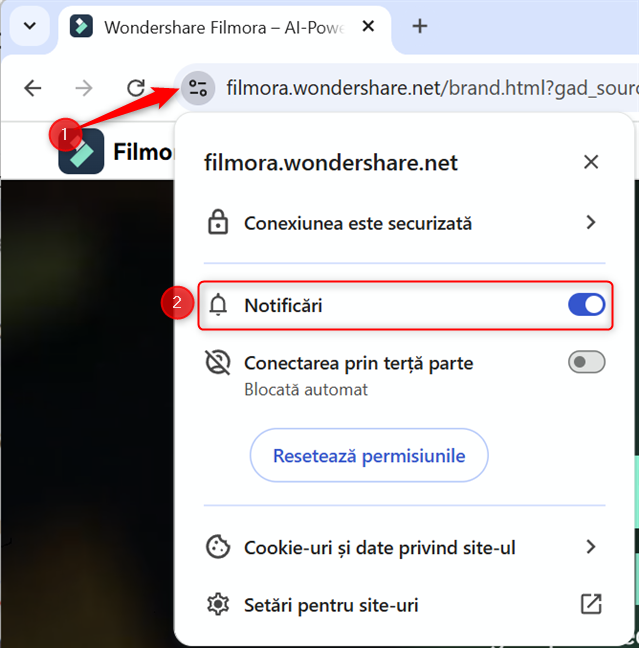
Task: Click the external link icon for site settings
Action: (x=591, y=604)
